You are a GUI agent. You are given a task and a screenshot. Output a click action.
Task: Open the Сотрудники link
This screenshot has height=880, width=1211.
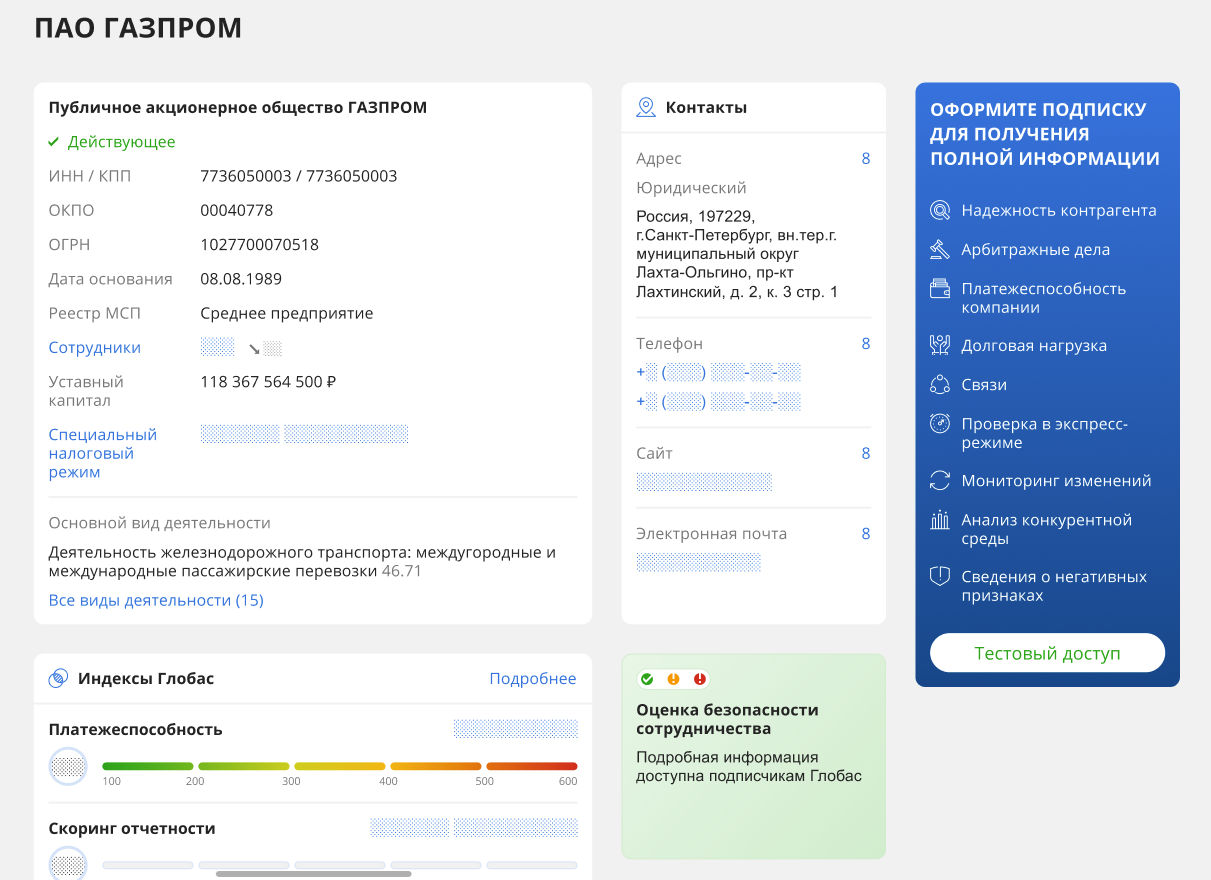(x=95, y=348)
